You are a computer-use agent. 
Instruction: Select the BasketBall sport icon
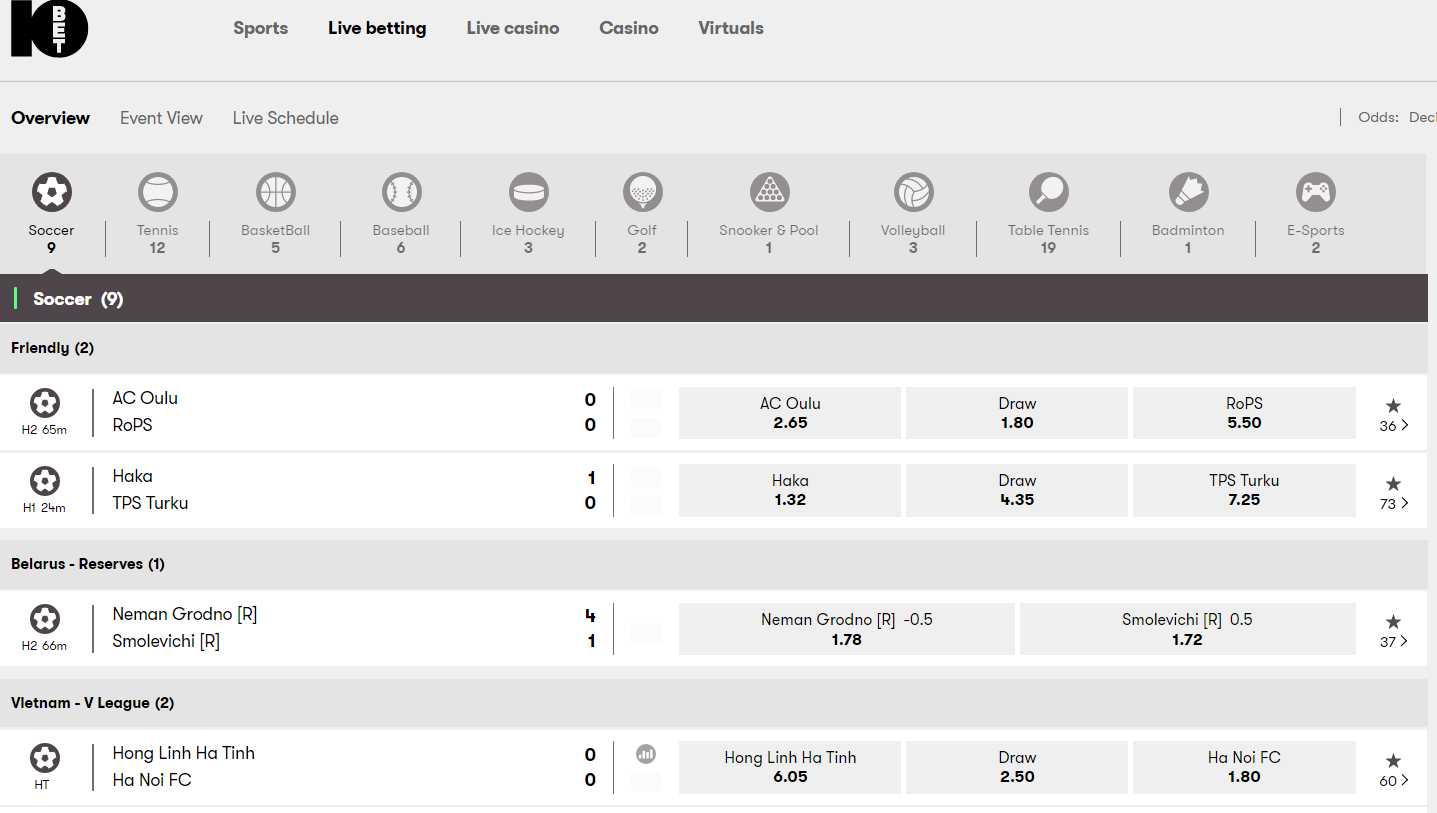coord(276,191)
